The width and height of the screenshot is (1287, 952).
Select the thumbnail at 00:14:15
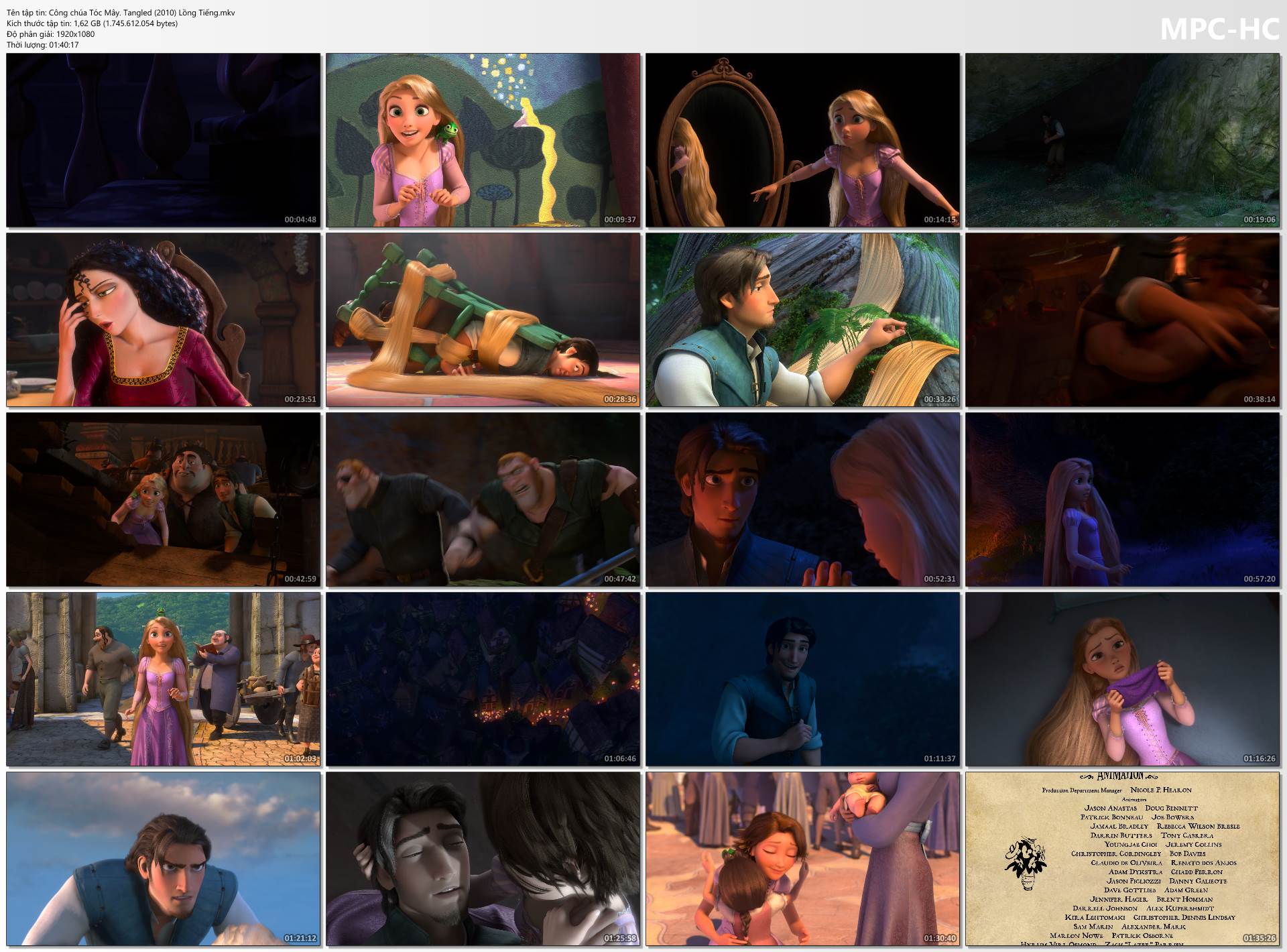pos(803,140)
